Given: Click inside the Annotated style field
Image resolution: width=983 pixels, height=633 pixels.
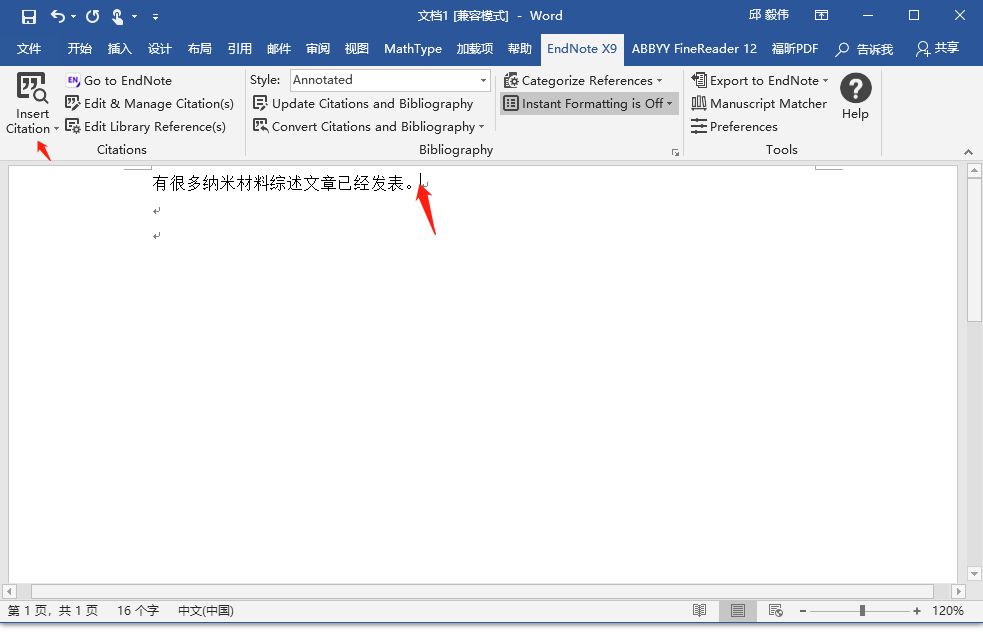Looking at the screenshot, I should tap(383, 80).
